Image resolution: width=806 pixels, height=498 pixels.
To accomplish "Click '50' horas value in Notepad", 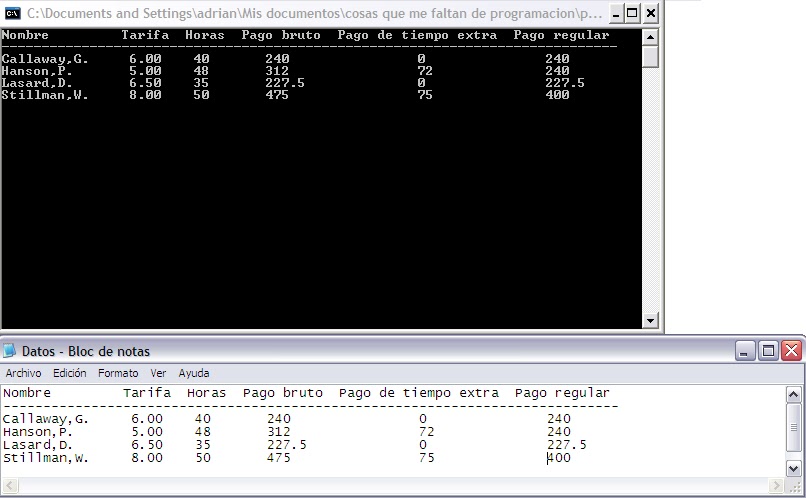I will pyautogui.click(x=203, y=458).
